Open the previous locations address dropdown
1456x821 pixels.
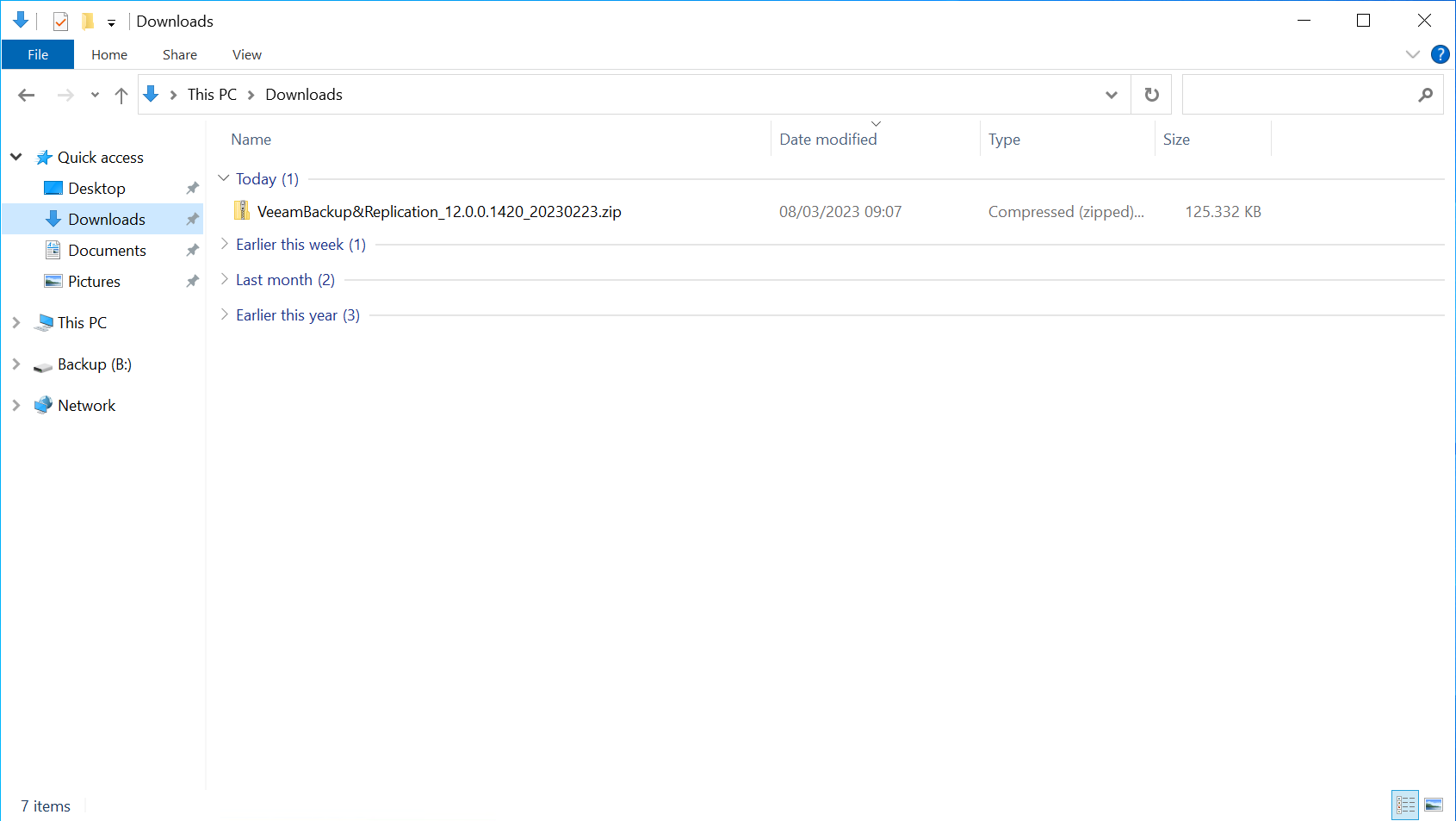pos(1112,95)
